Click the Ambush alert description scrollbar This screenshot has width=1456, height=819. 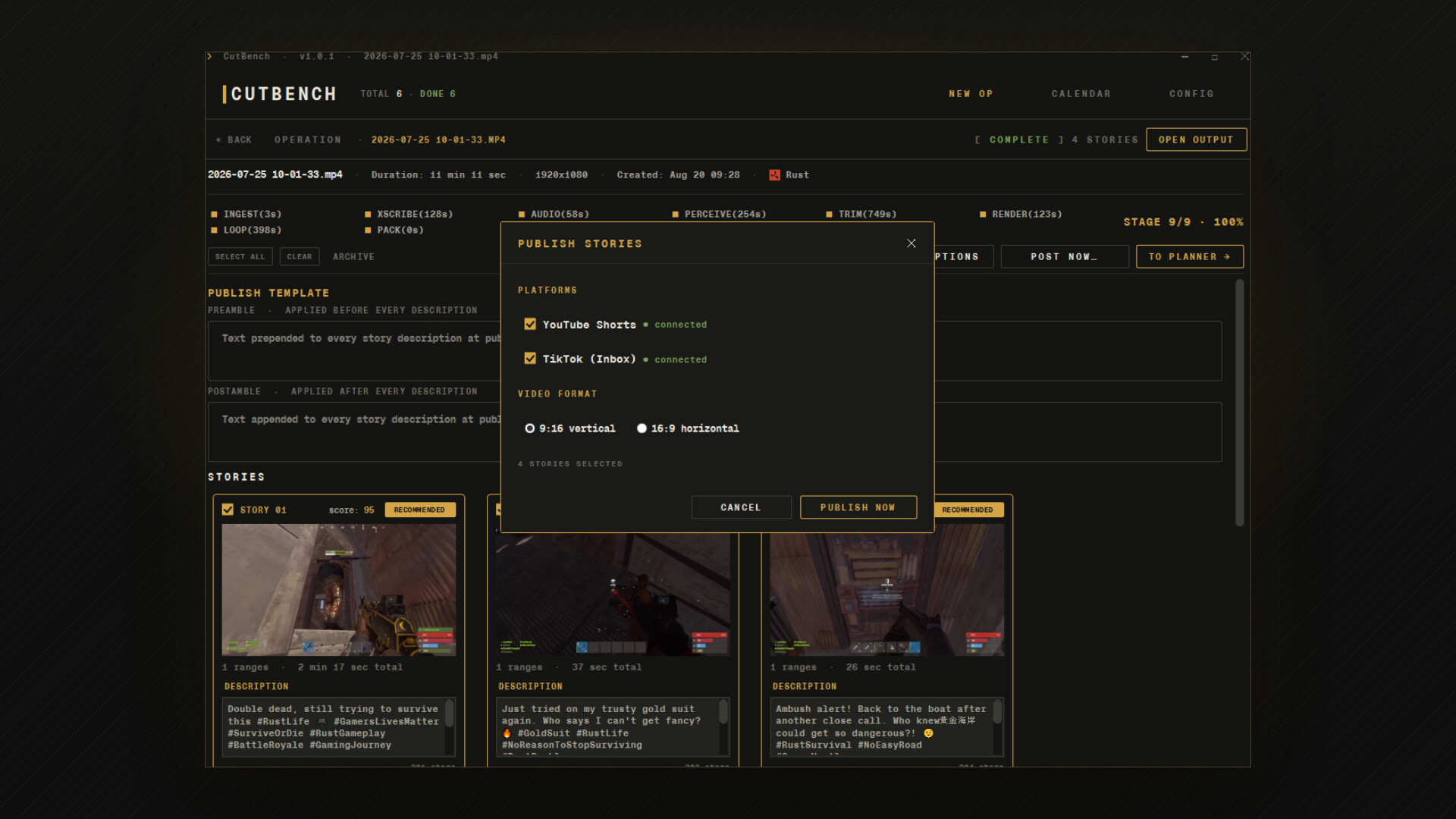[x=997, y=711]
